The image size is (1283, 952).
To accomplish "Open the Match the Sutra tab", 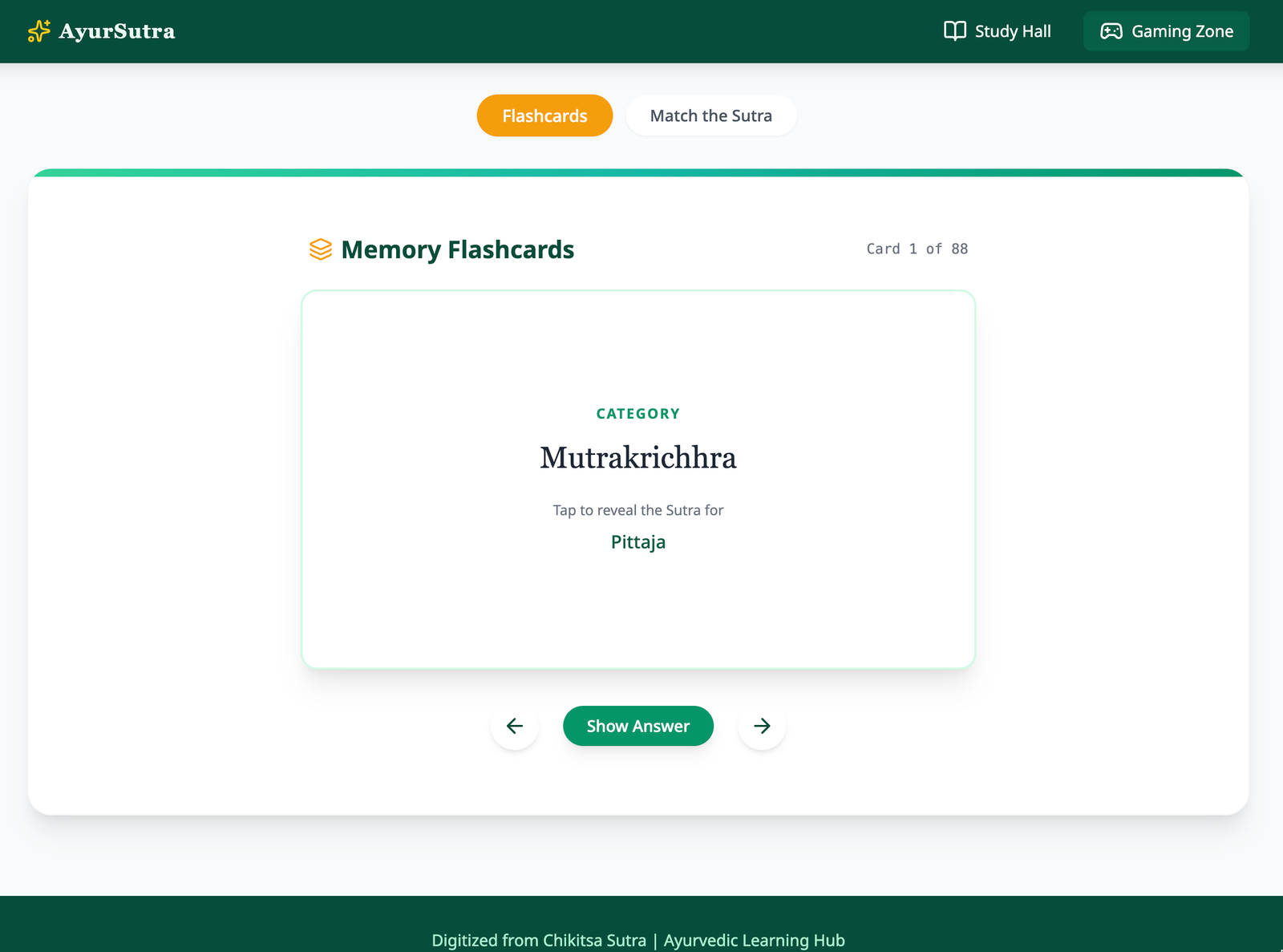I will [x=710, y=116].
